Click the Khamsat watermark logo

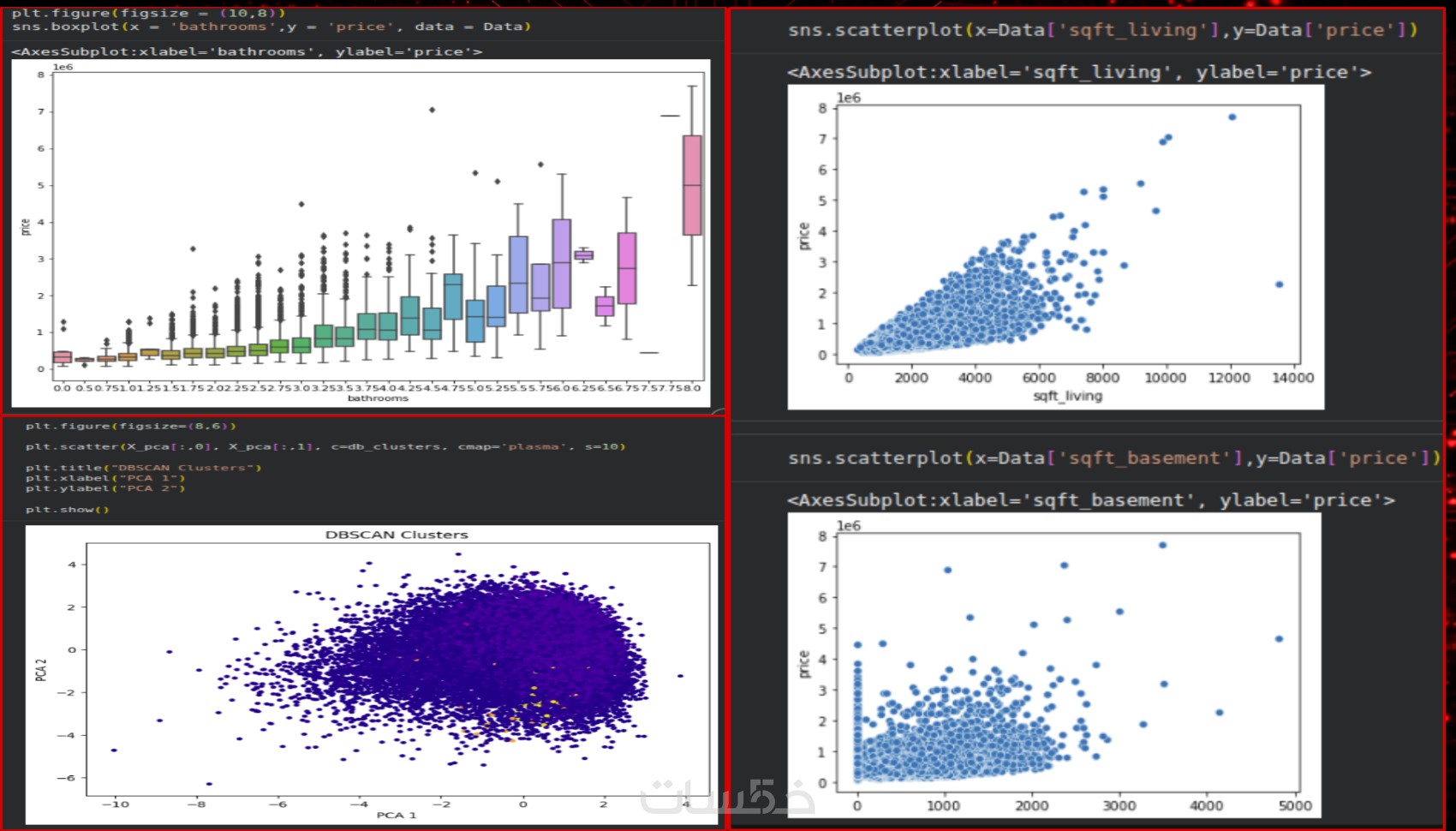[x=728, y=797]
